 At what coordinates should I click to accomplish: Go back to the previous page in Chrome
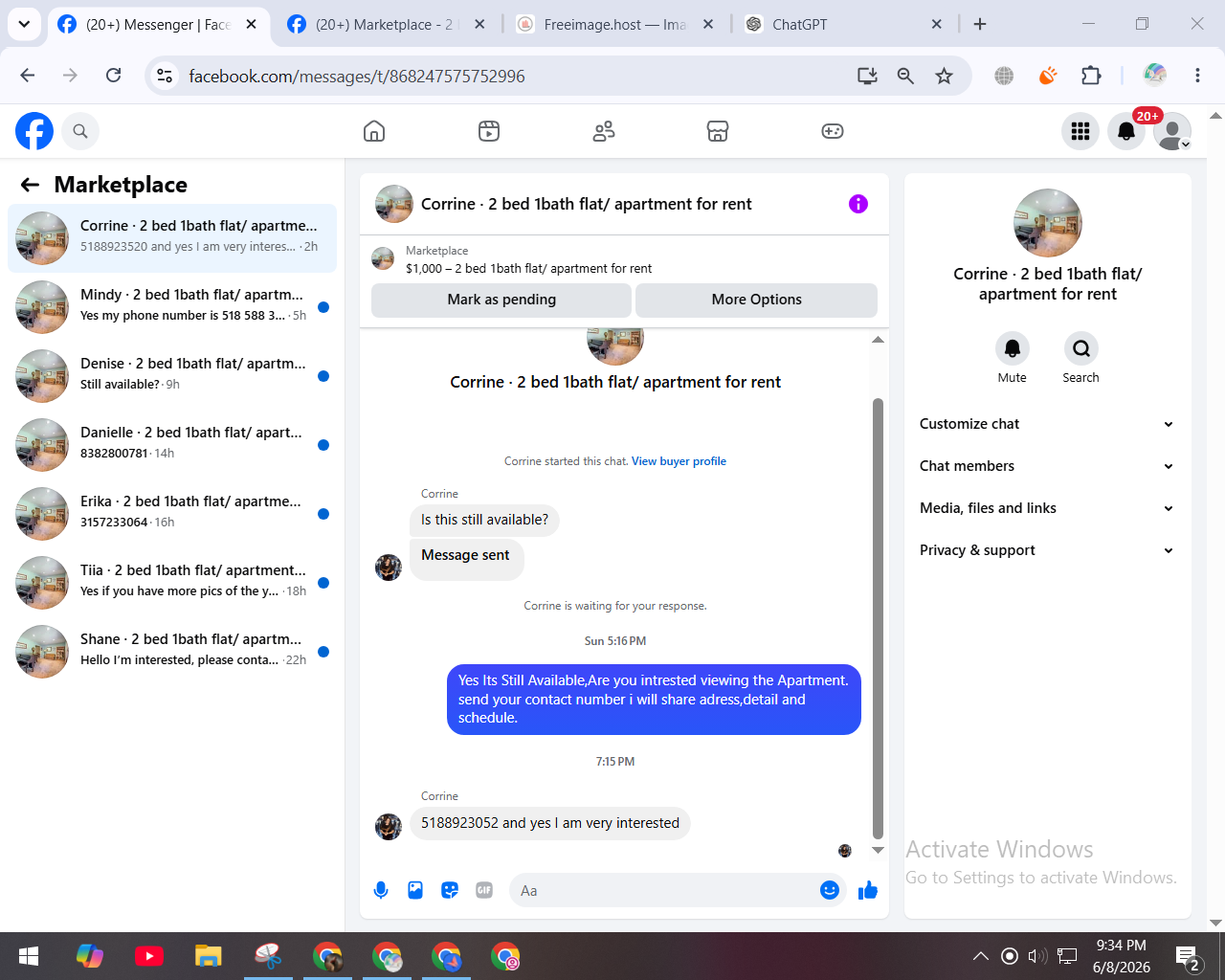(x=28, y=76)
